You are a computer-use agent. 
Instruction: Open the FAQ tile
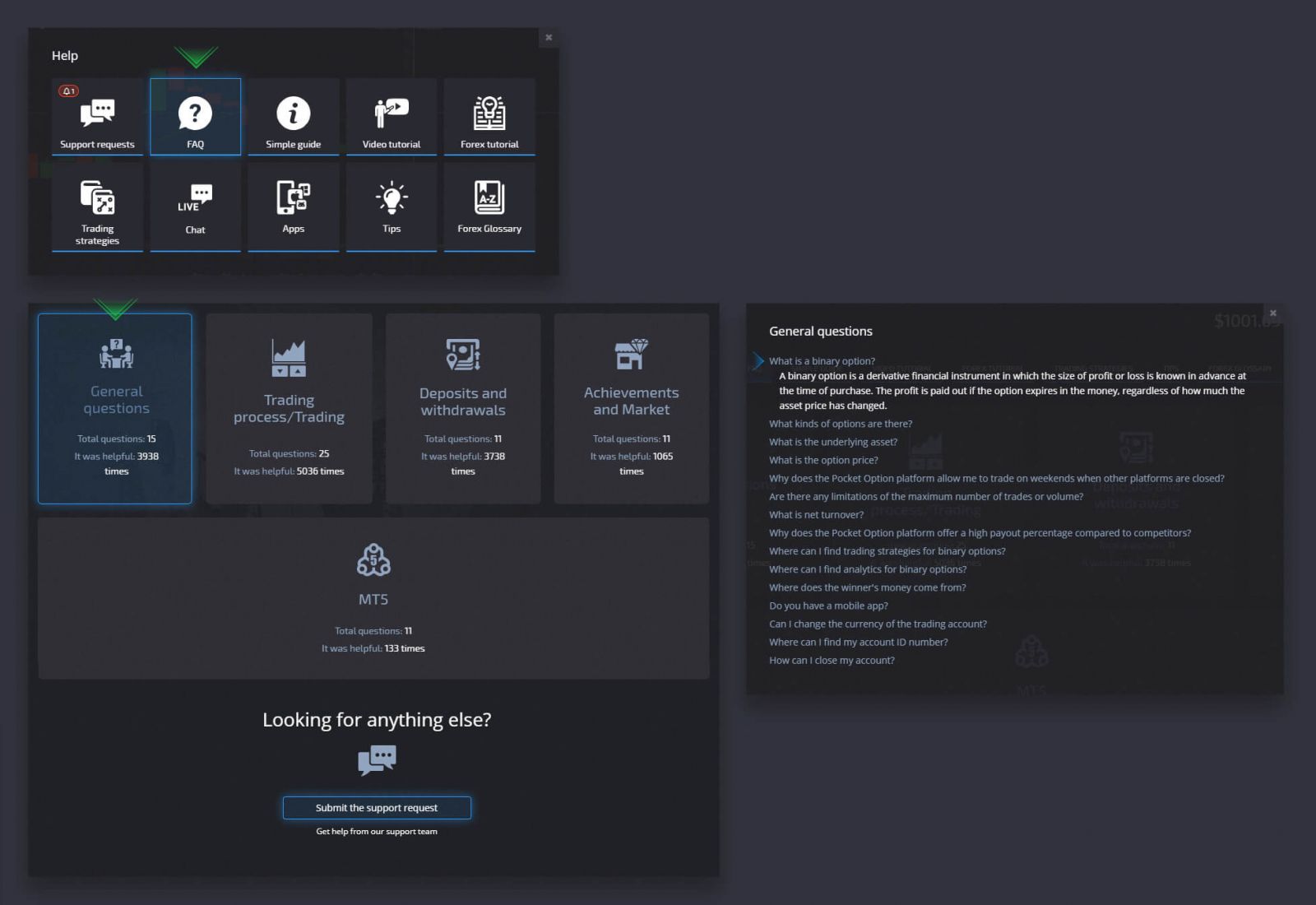click(195, 116)
